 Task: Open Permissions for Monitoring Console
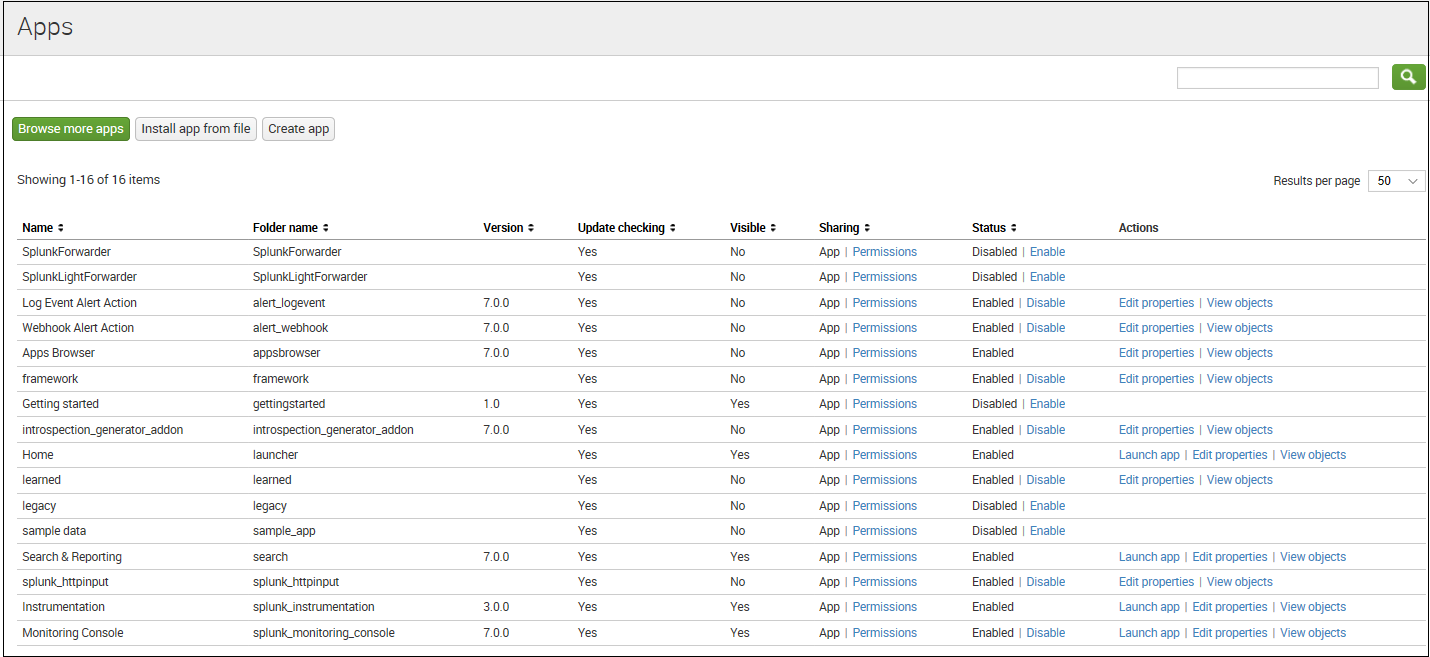884,633
